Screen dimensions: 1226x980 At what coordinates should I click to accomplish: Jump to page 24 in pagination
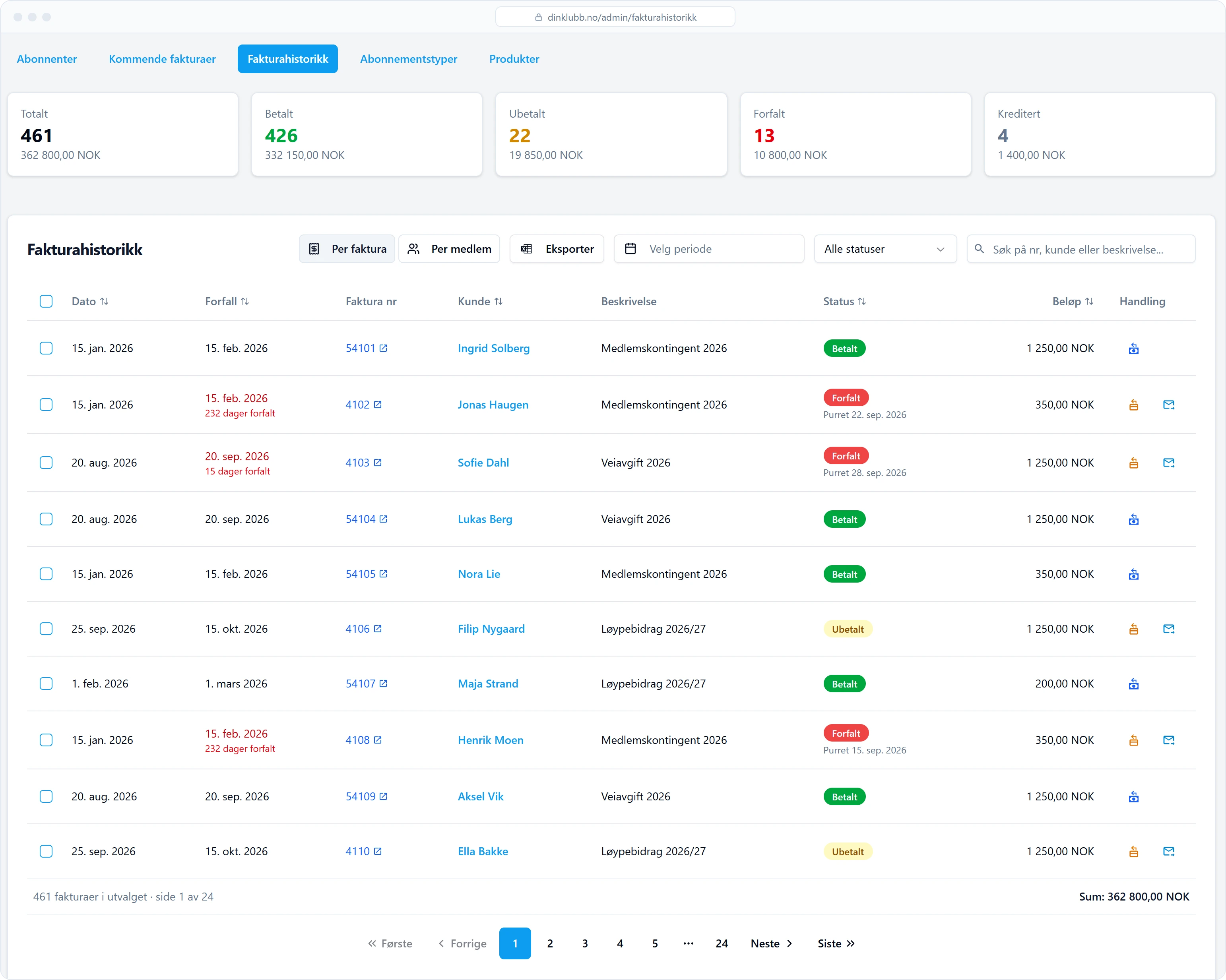(722, 943)
